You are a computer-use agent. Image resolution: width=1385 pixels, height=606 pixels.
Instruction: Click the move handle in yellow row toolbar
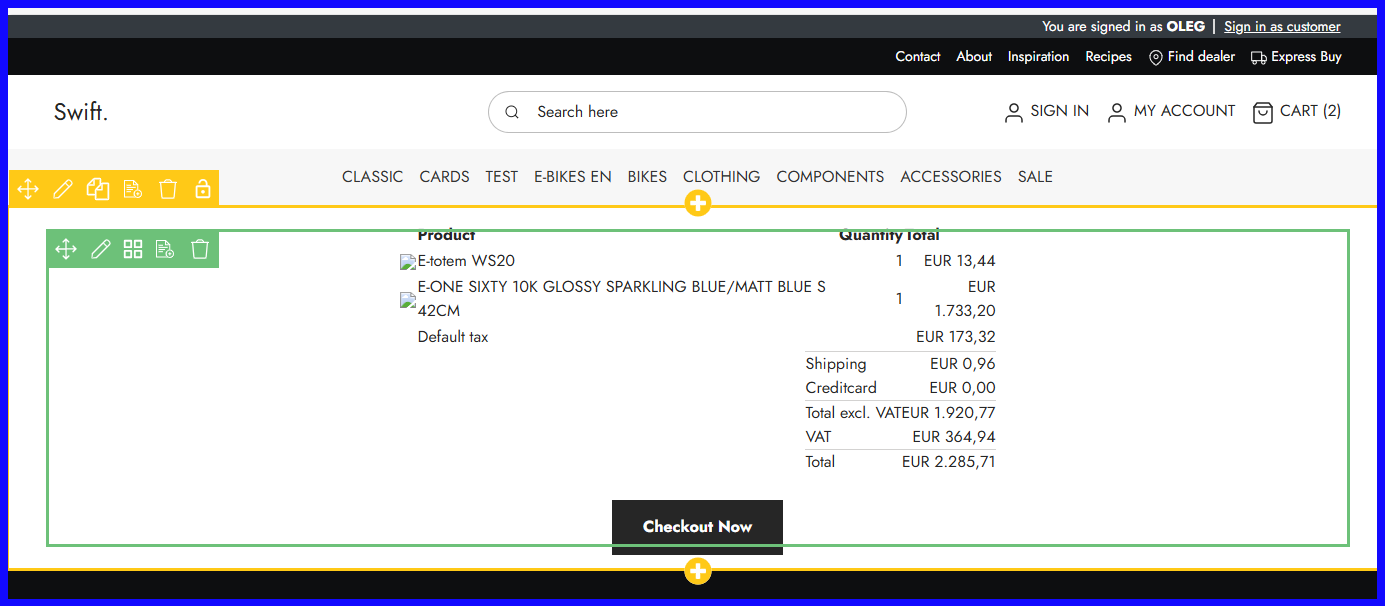click(28, 189)
